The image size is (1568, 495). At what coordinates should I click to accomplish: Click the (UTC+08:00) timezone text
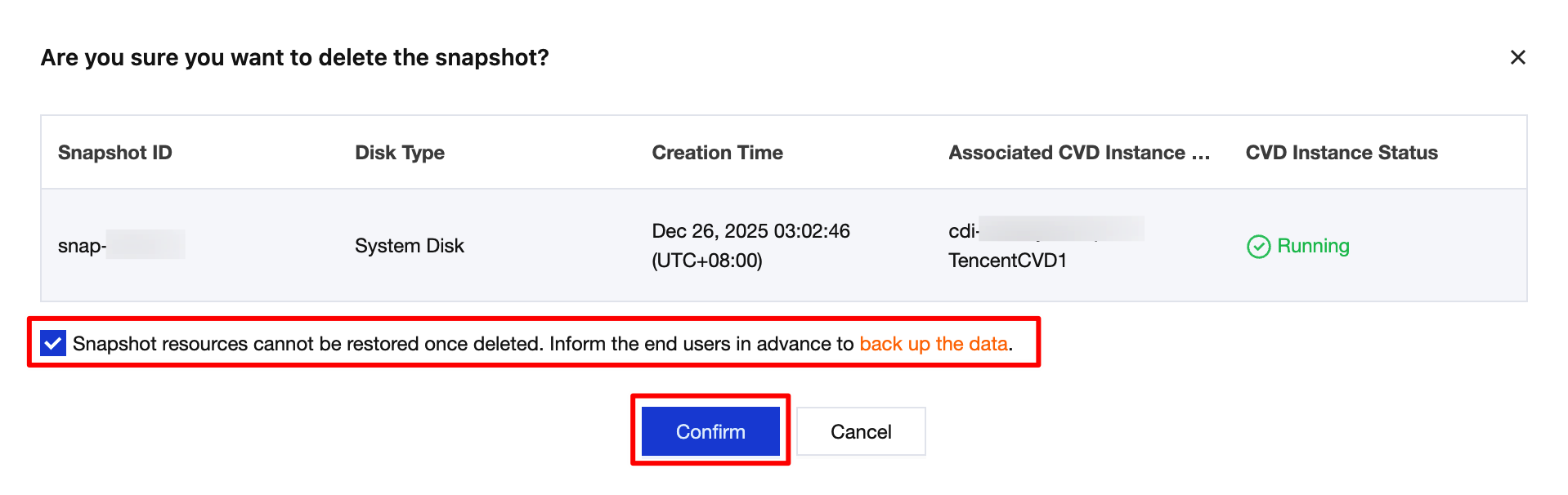(x=706, y=261)
